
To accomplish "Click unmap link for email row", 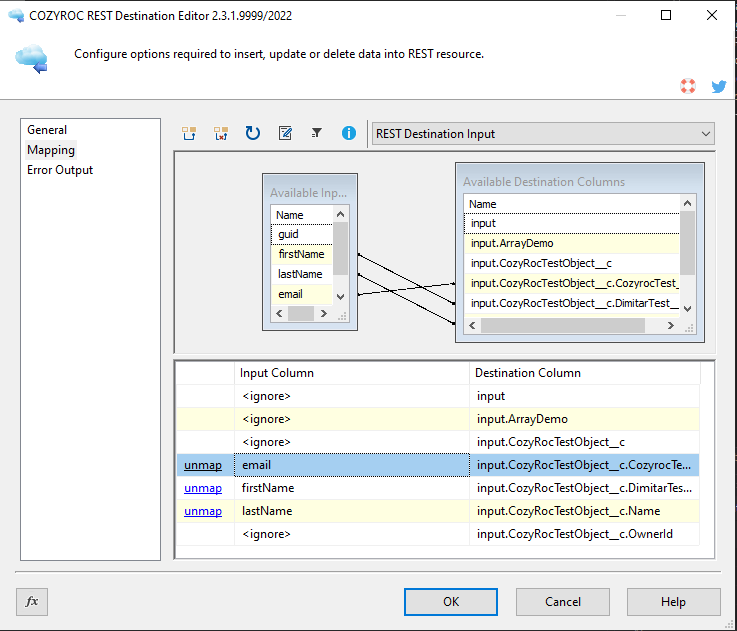I will [203, 465].
